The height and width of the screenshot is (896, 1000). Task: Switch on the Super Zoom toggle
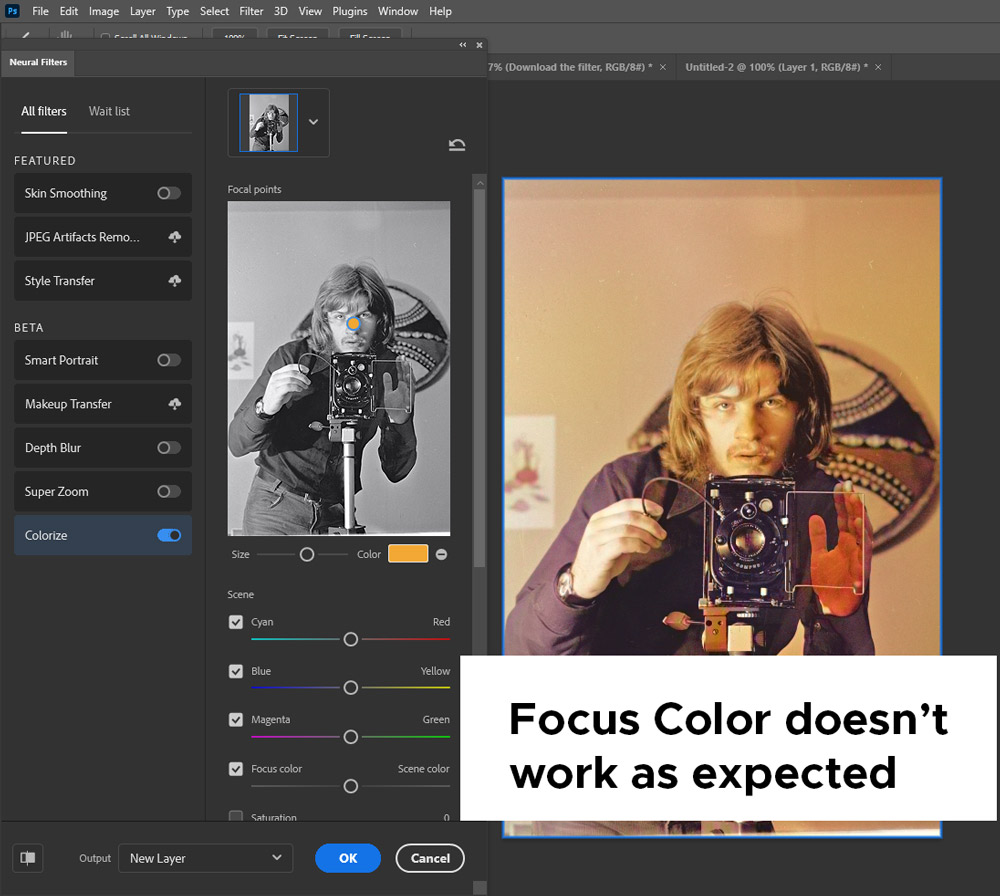coord(169,492)
